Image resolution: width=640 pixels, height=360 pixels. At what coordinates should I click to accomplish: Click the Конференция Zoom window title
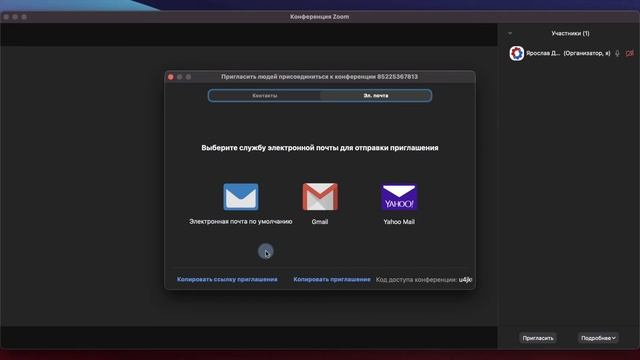point(320,17)
